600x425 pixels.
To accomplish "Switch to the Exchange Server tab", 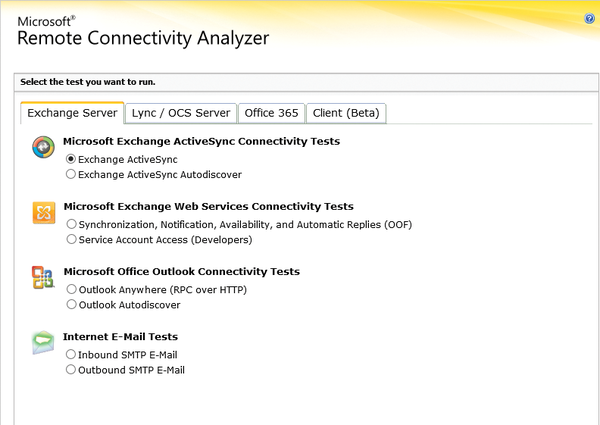I will tap(72, 113).
